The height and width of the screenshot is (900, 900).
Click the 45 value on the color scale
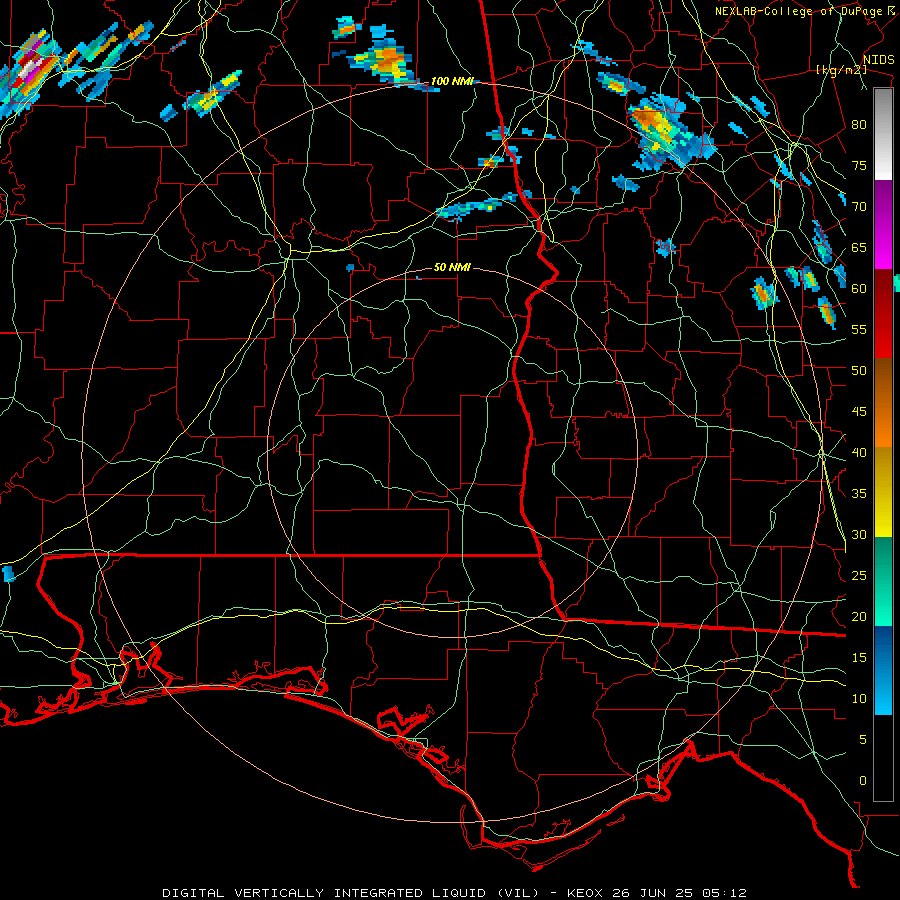pos(859,412)
